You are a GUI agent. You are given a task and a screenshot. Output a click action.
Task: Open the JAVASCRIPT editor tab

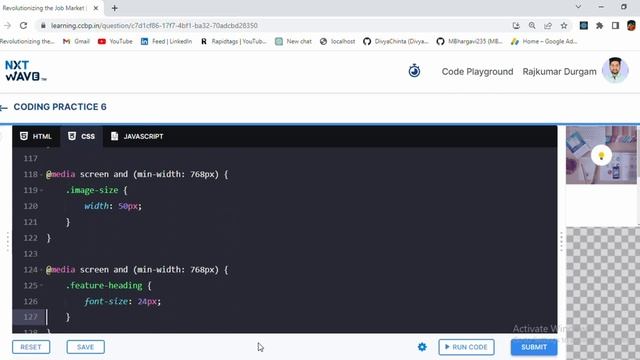point(137,136)
